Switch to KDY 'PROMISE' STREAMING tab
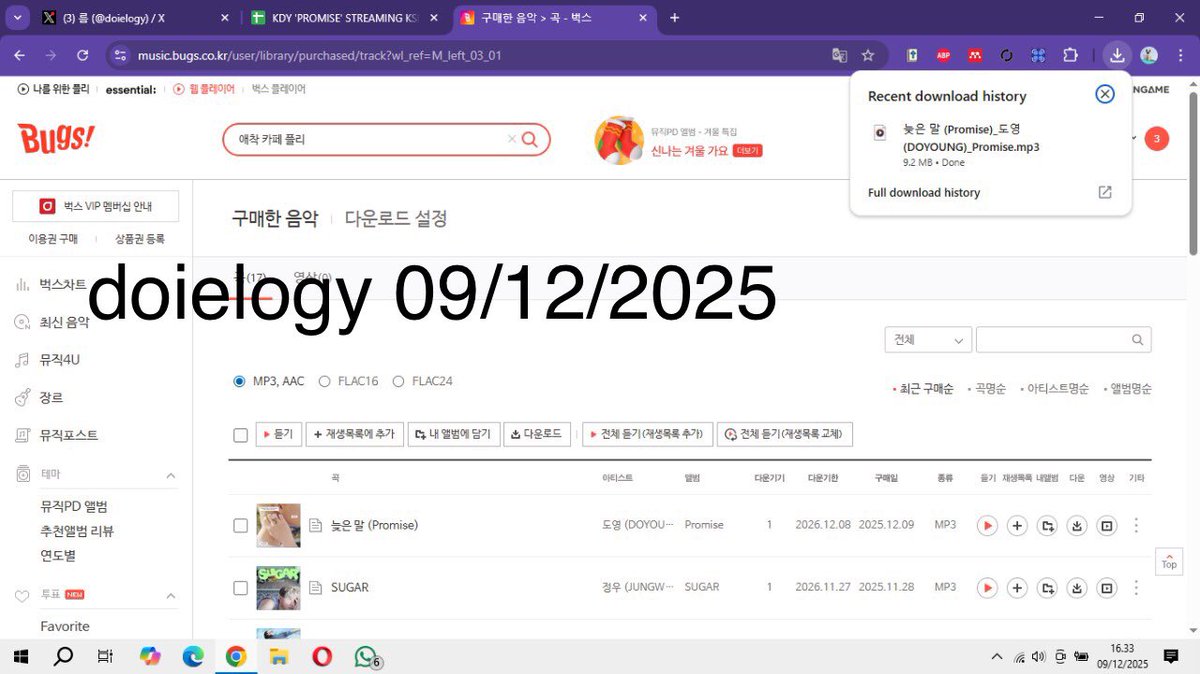Screen dimensions: 1200x674 pos(344,18)
